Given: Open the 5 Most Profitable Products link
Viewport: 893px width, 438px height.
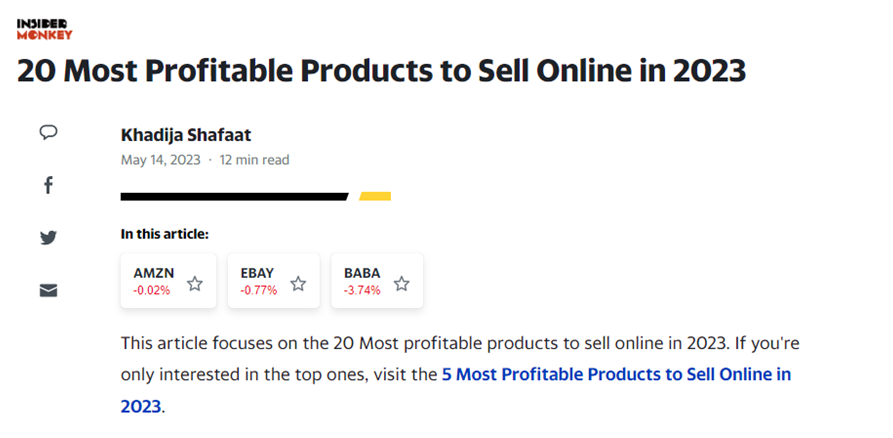Looking at the screenshot, I should click(616, 375).
